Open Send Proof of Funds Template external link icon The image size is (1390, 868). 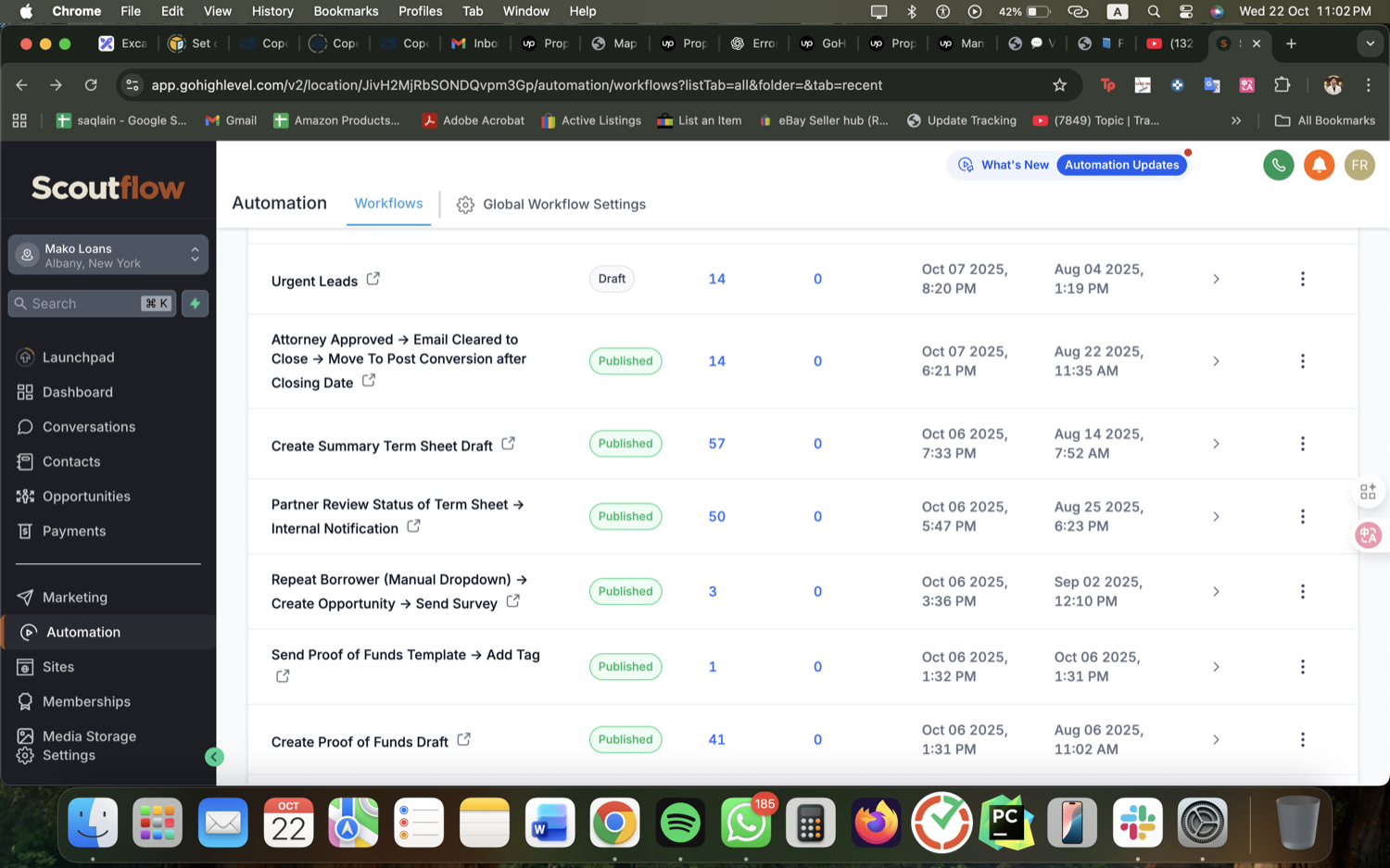click(x=283, y=676)
